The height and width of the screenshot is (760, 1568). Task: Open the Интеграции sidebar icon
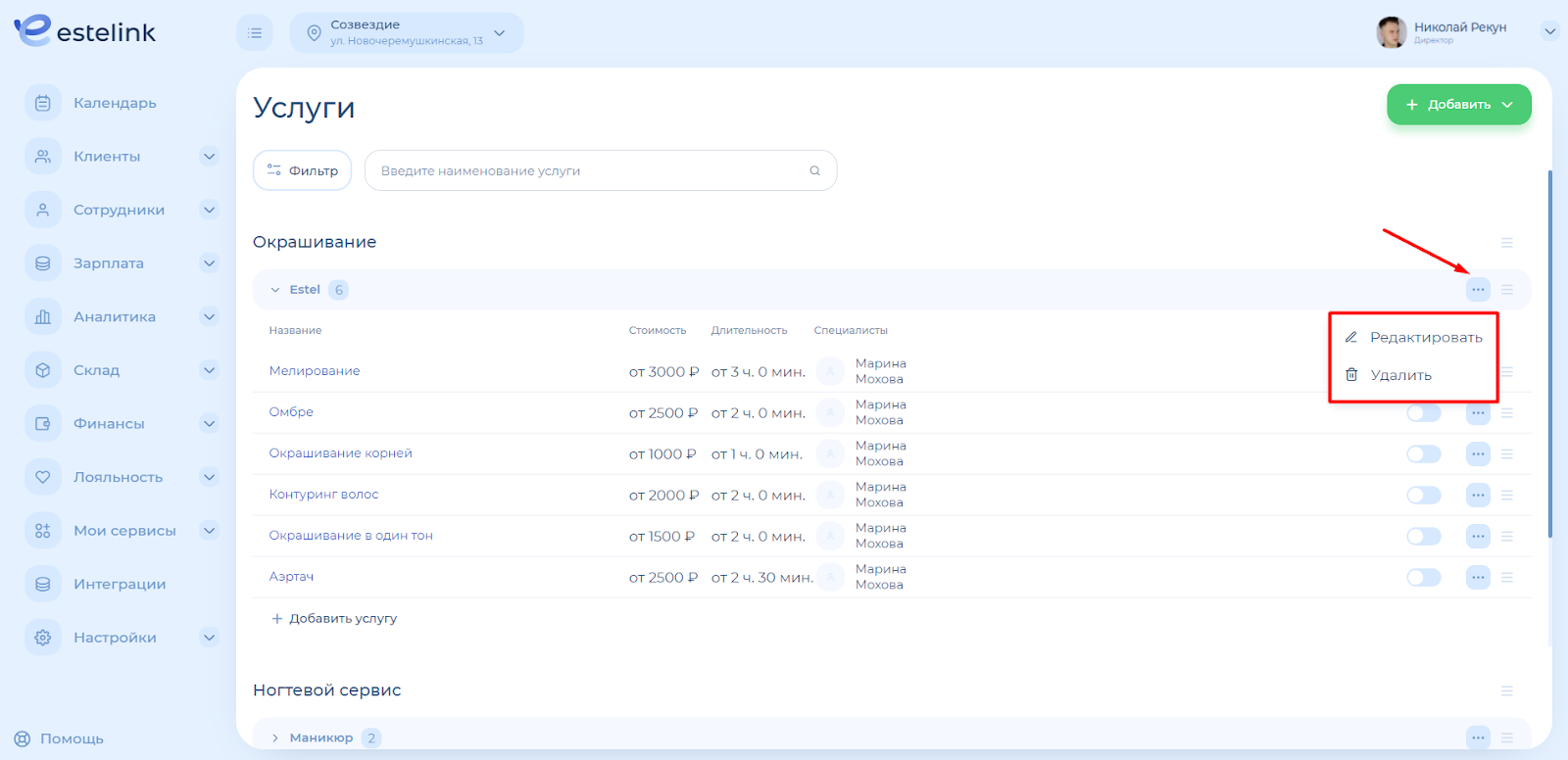click(x=43, y=584)
